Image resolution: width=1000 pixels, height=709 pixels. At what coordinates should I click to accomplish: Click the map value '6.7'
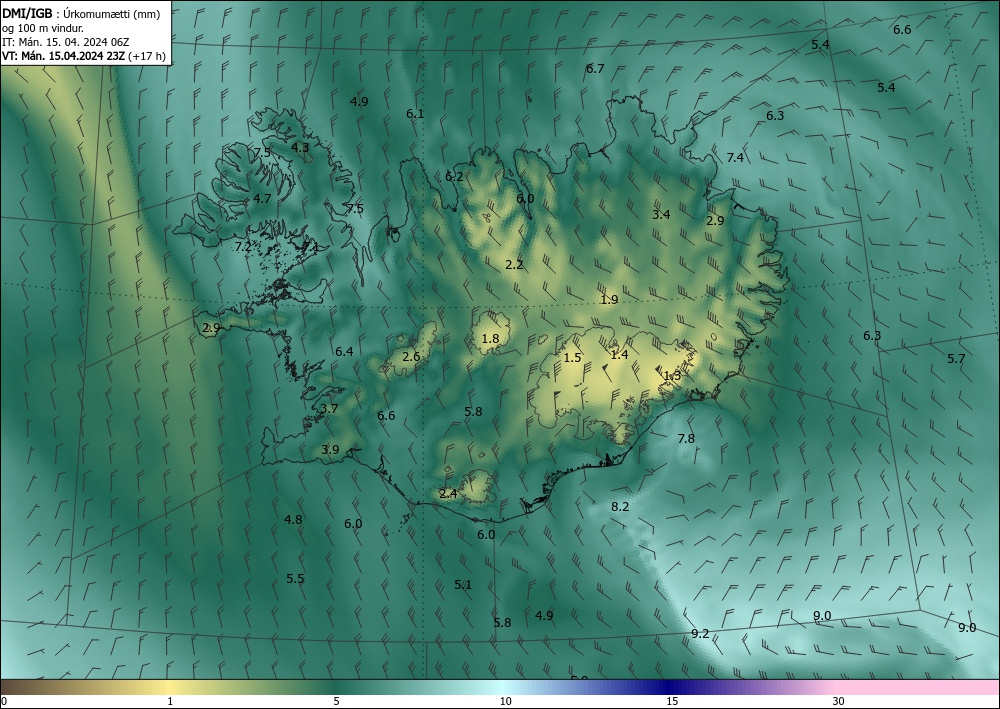coord(595,68)
